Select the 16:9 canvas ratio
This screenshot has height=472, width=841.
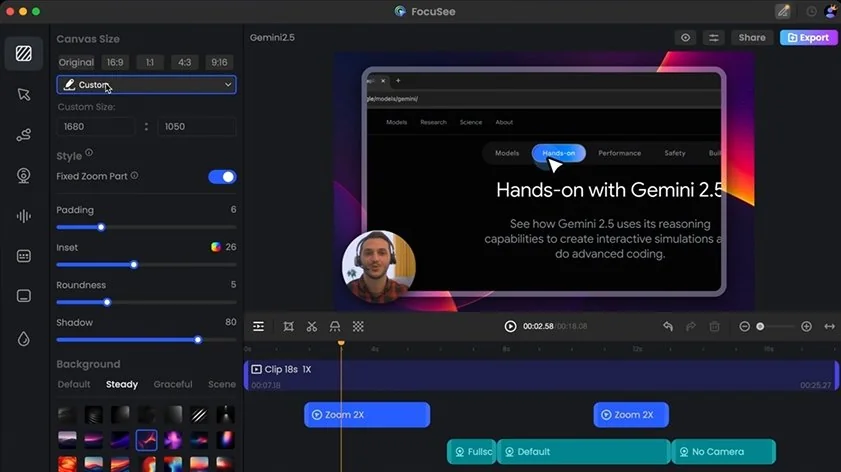click(115, 62)
